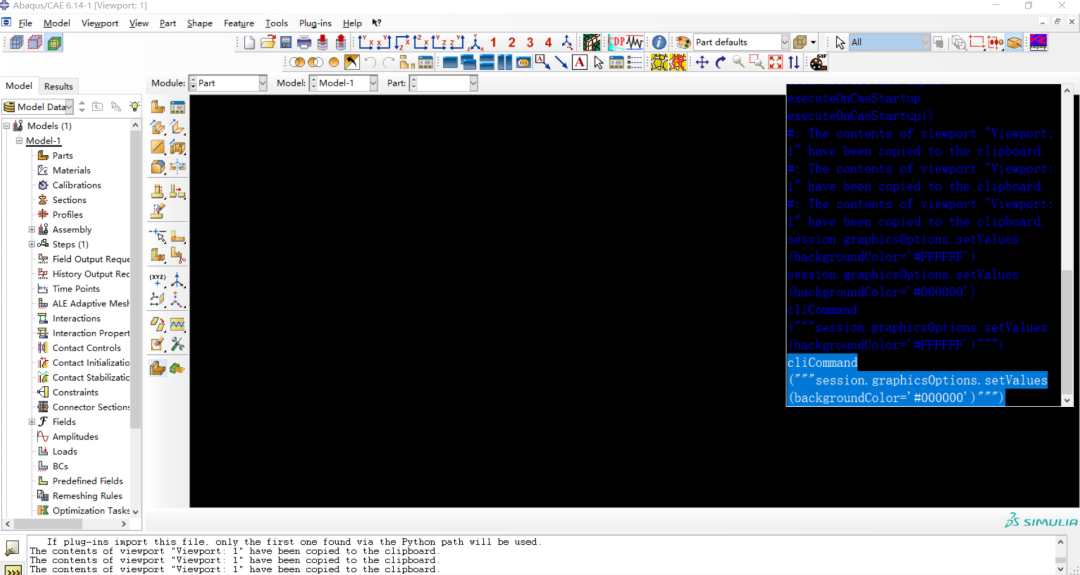Click the Auto-fit view icon

tap(776, 63)
